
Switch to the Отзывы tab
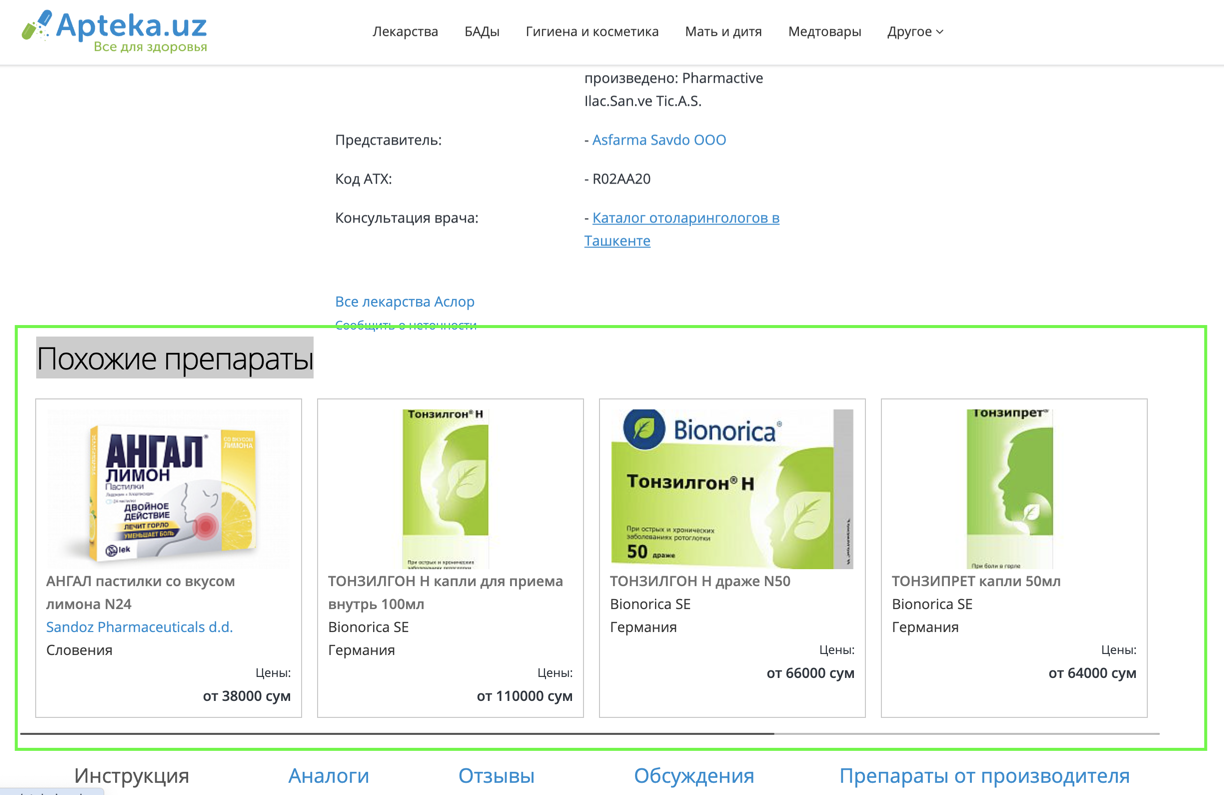pos(496,775)
